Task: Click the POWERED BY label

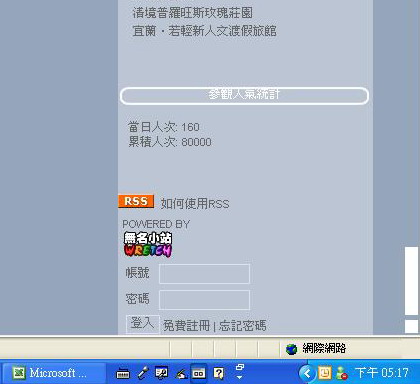Action: 156,224
